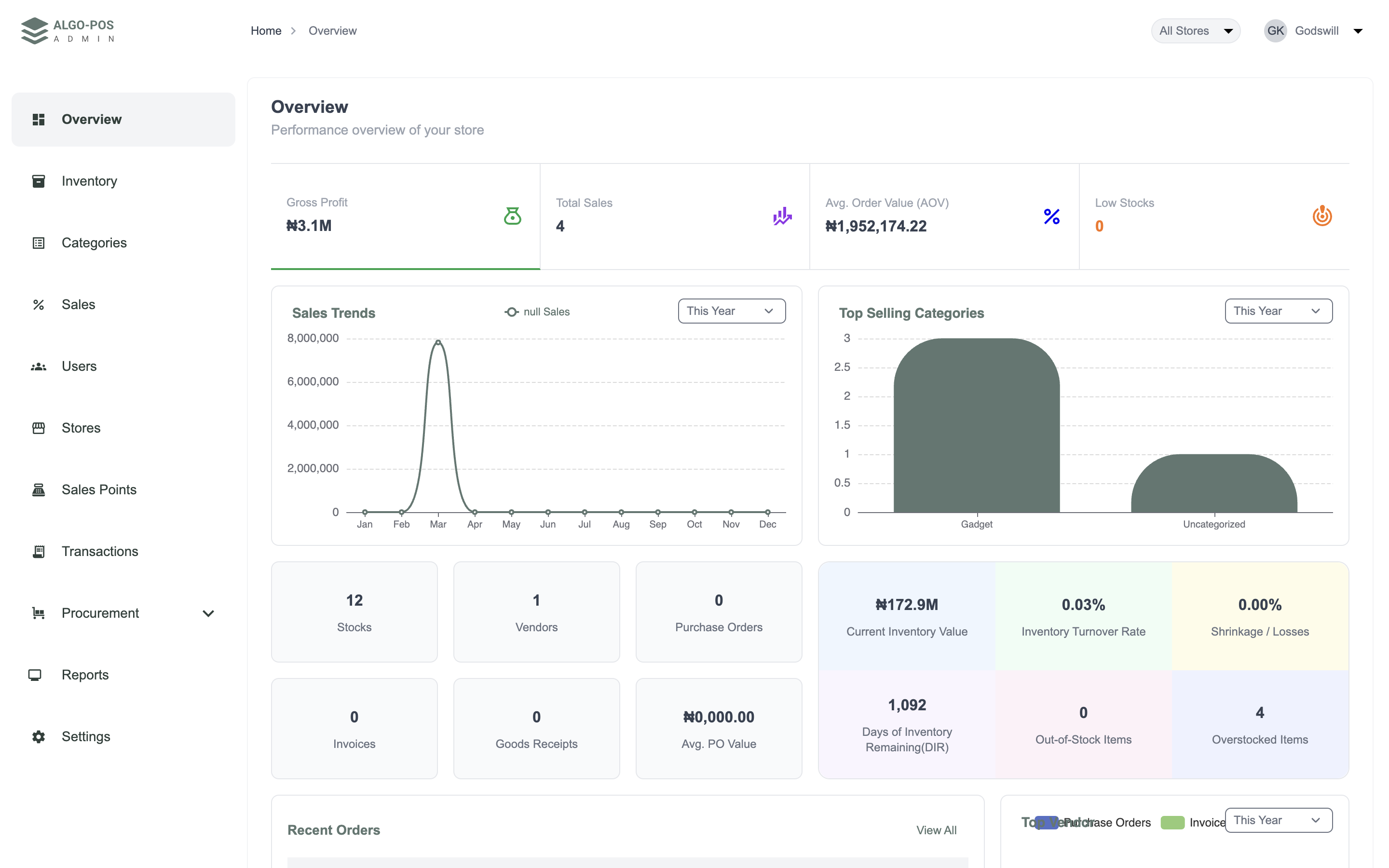
Task: Click the Goods Receipts card
Action: [536, 729]
